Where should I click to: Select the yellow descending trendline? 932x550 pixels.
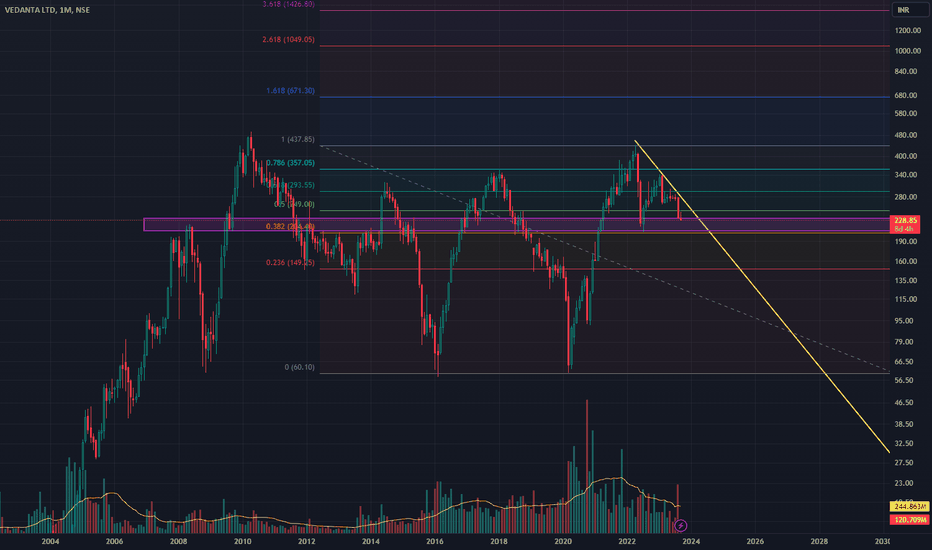pos(763,297)
